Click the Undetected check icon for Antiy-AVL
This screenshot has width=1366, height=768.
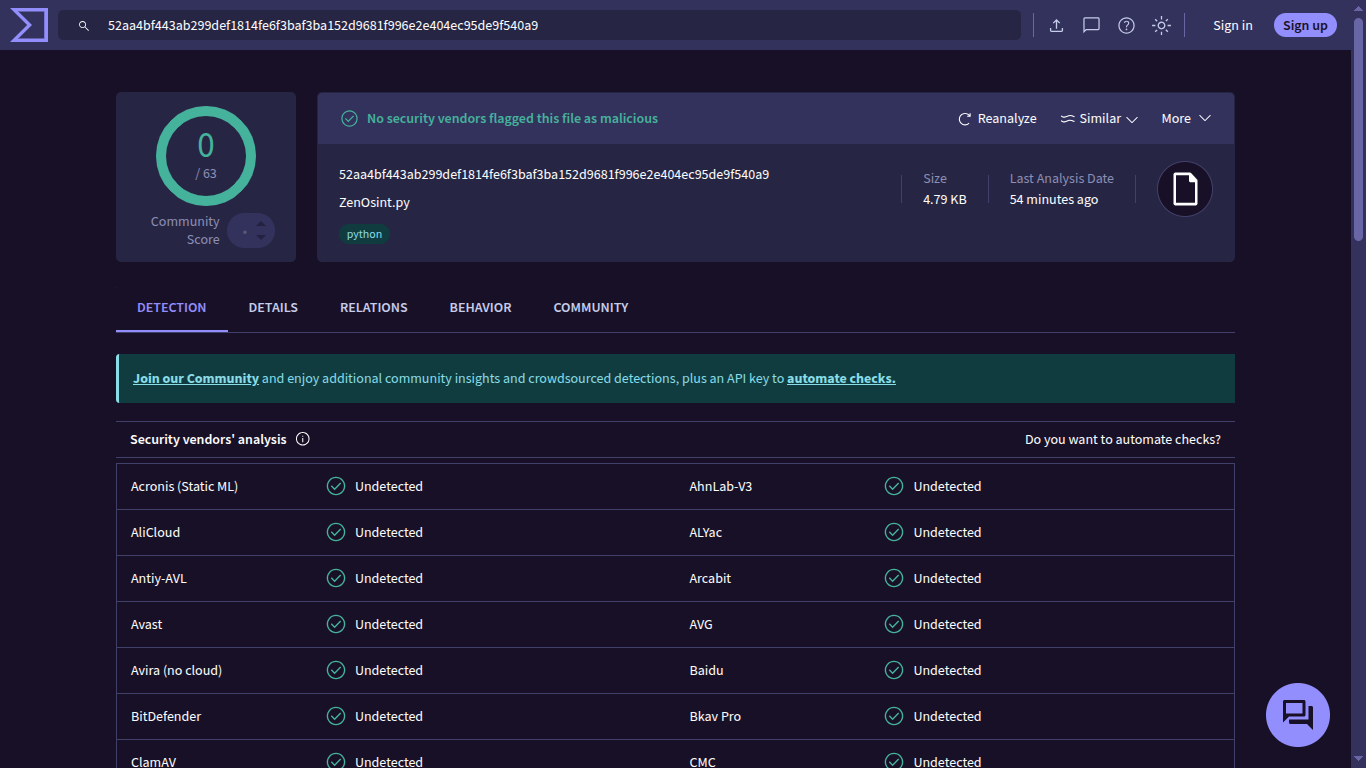tap(336, 578)
